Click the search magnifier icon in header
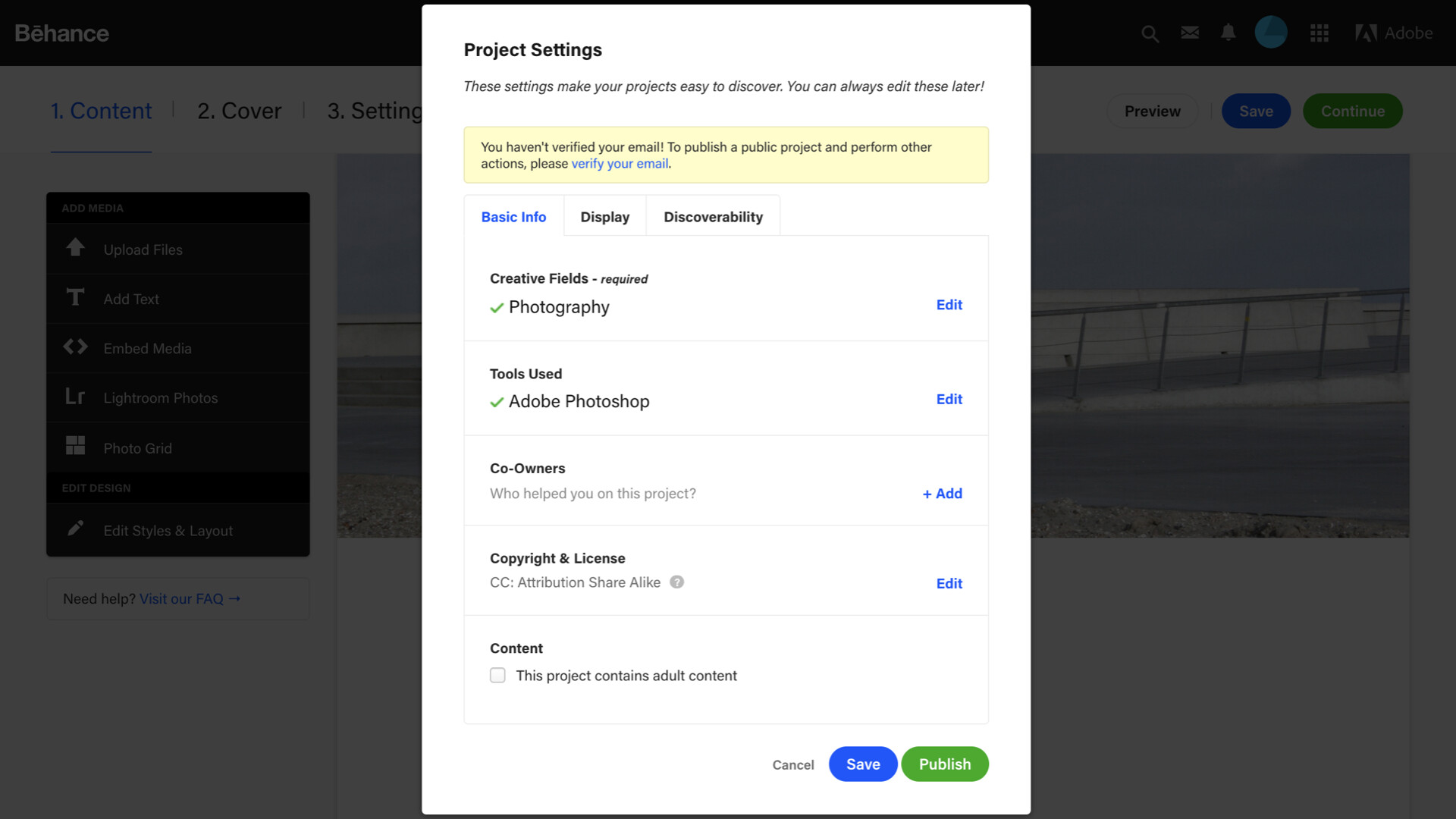The image size is (1456, 819). coord(1150,33)
